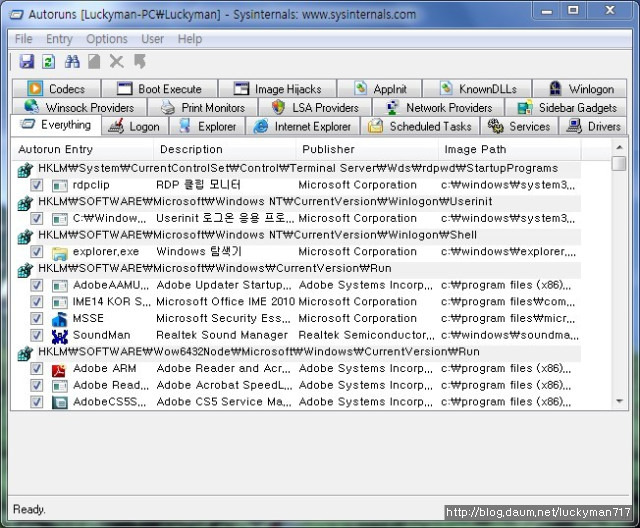Viewport: 640px width, 528px height.
Task: Disable the IME14 KOR checkbox
Action: coord(36,302)
